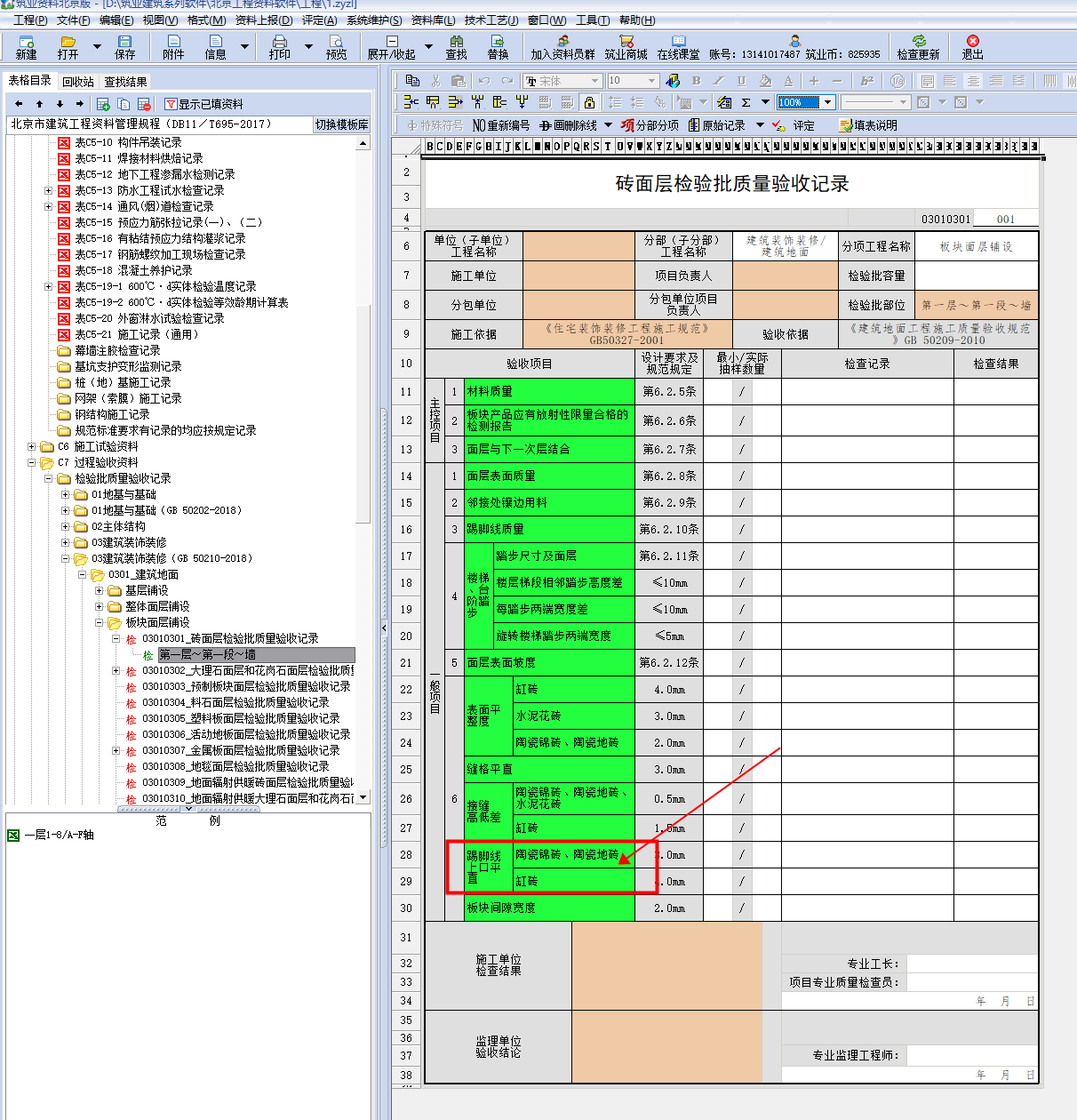Toggle 展开/收起 expand-collapse icon
1077x1120 pixels.
(x=391, y=47)
